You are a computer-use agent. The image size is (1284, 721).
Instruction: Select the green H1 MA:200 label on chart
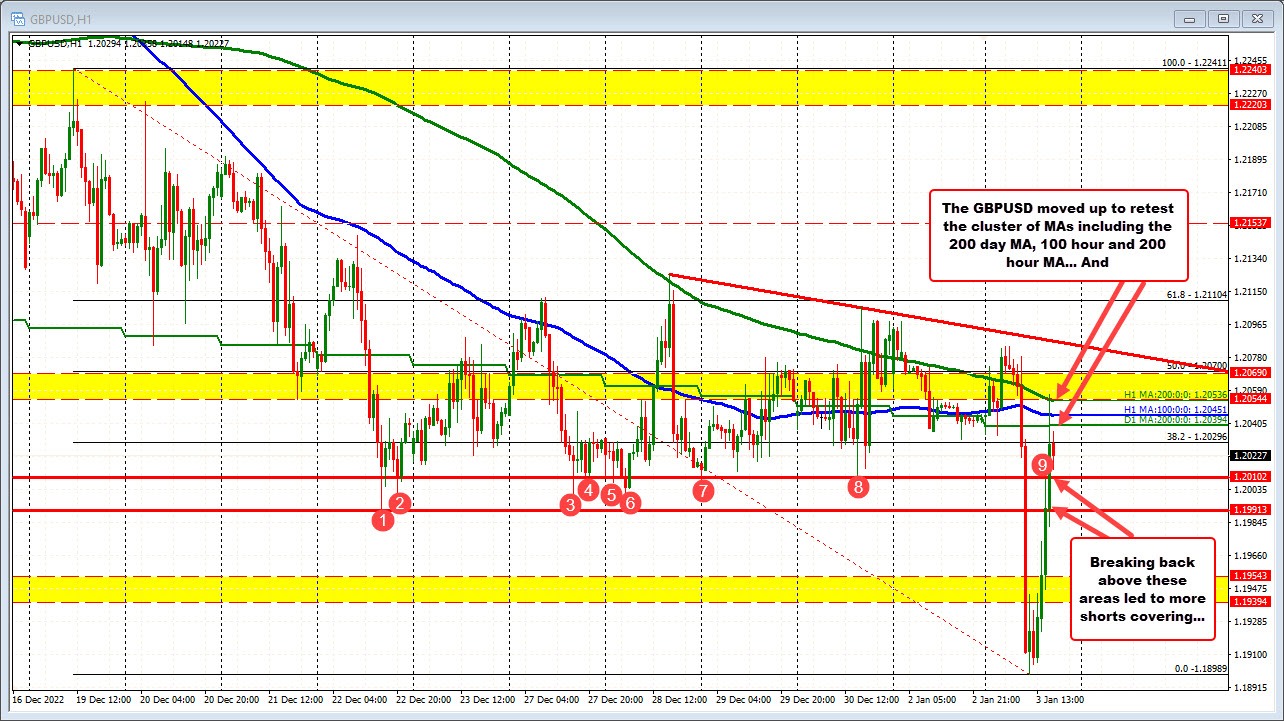pos(1174,395)
